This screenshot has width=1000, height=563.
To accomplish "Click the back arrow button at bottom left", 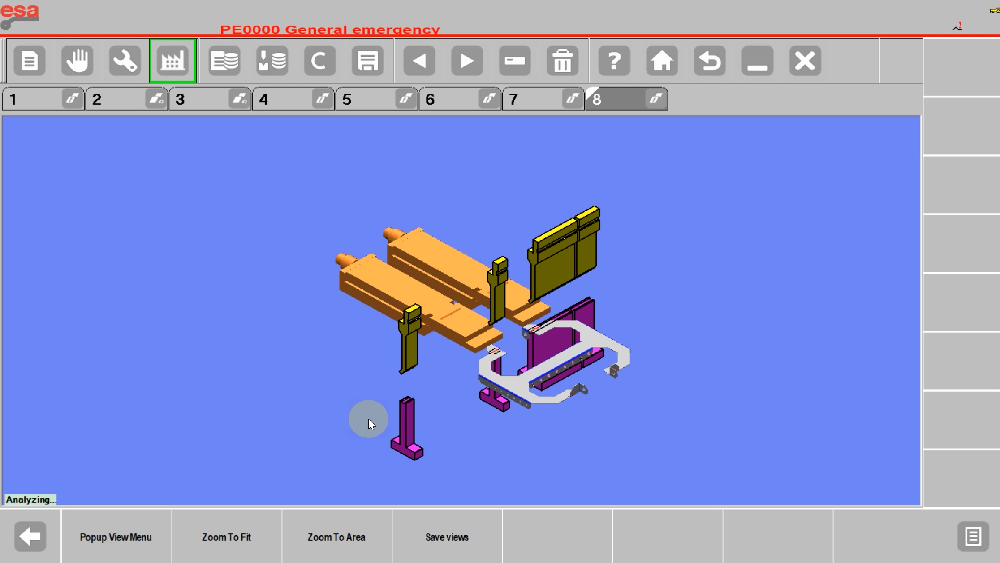I will 30,537.
